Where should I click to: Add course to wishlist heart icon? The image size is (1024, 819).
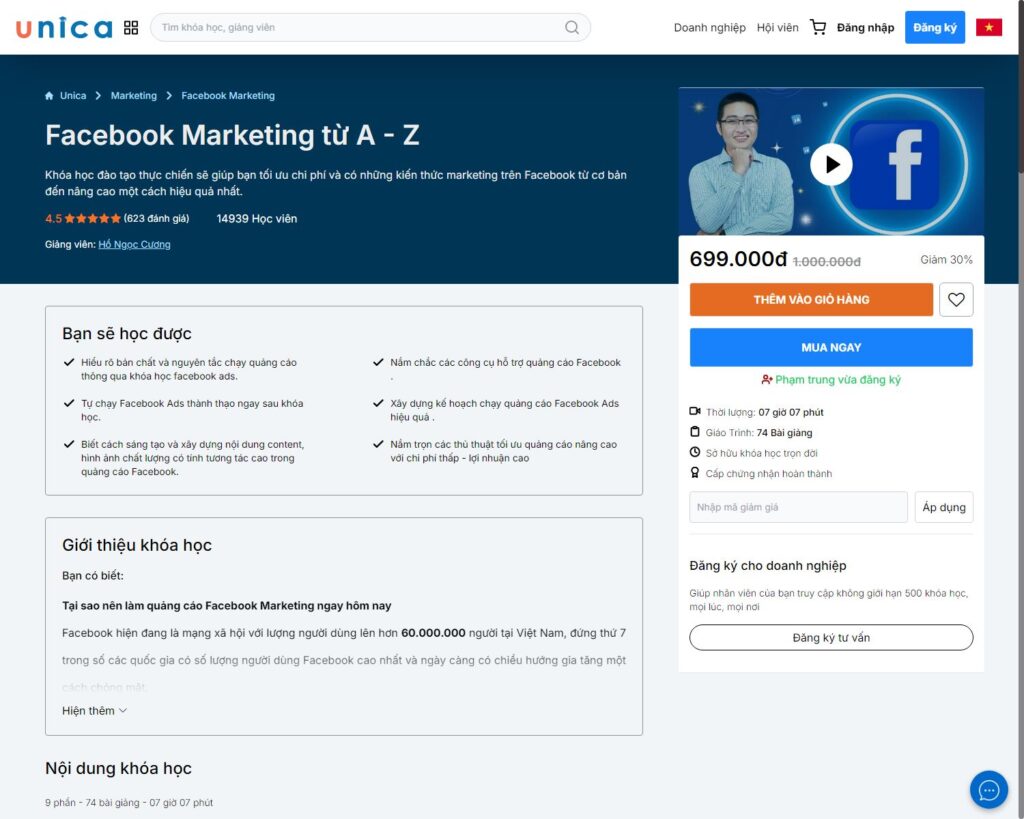point(956,299)
